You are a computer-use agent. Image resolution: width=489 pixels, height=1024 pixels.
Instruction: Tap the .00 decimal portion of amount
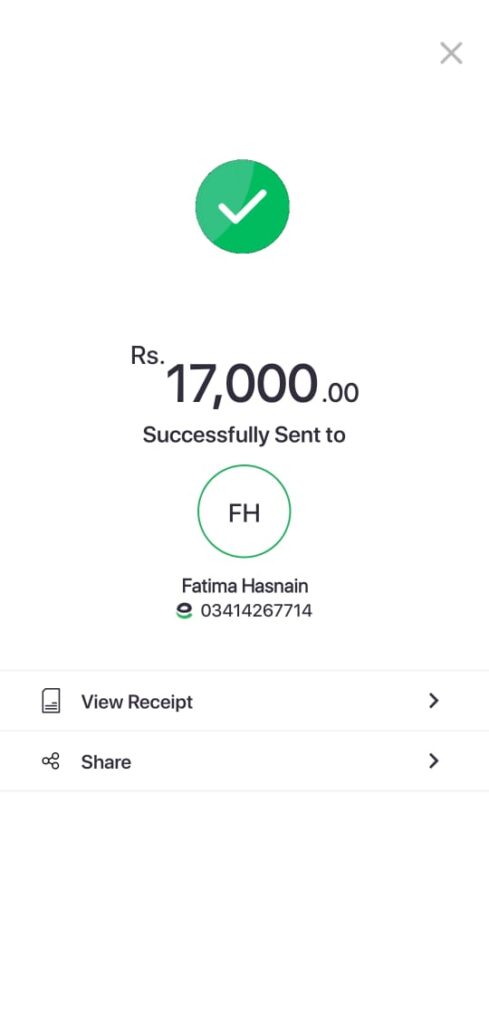pyautogui.click(x=339, y=393)
